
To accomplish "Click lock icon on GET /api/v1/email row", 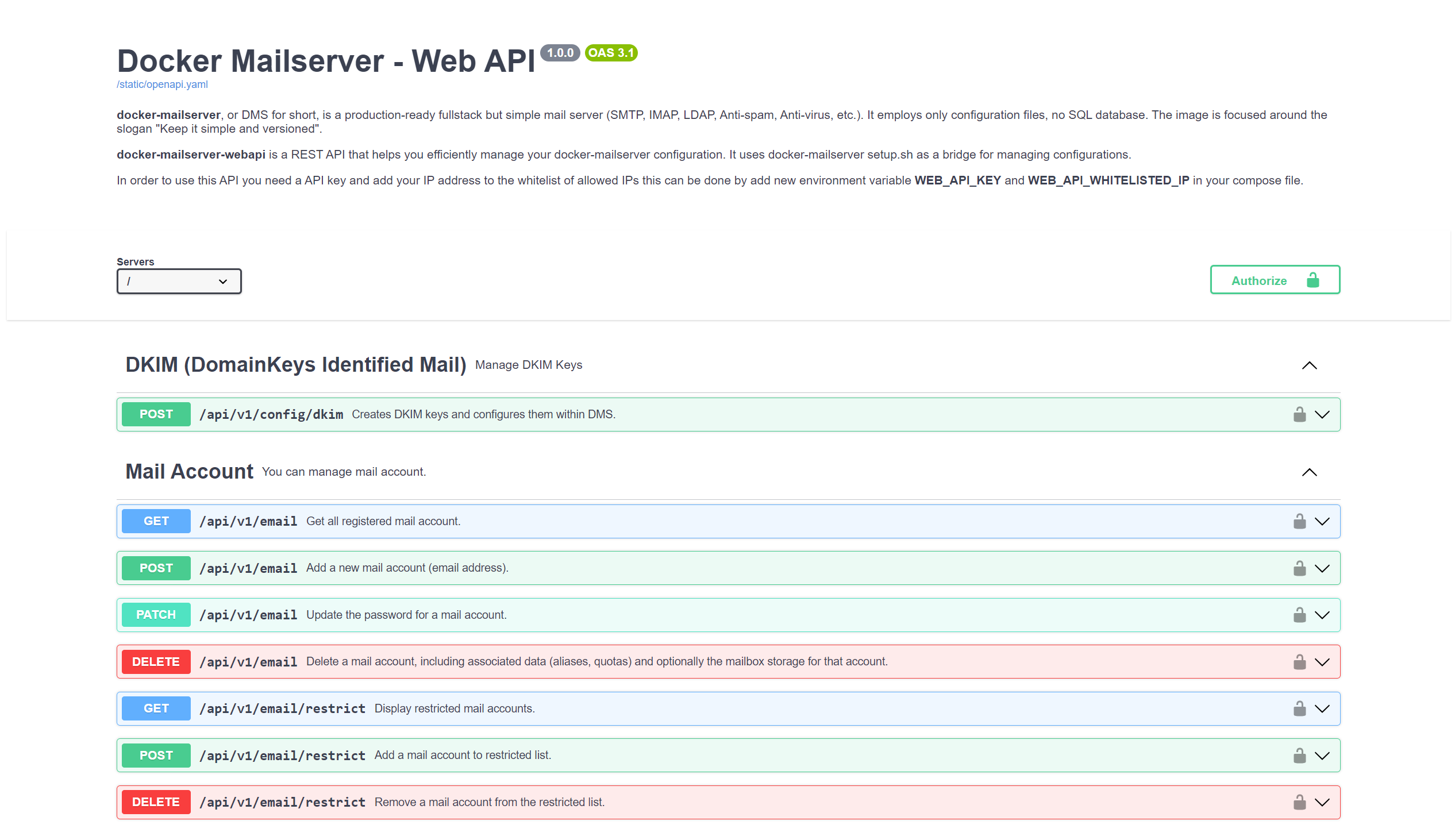I will 1299,521.
